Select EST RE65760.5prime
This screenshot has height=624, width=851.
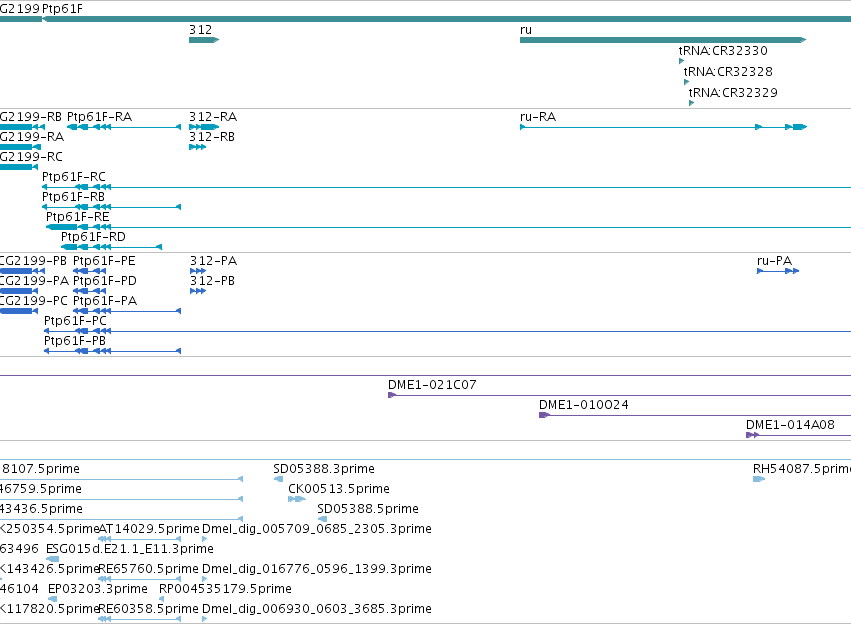pos(148,569)
